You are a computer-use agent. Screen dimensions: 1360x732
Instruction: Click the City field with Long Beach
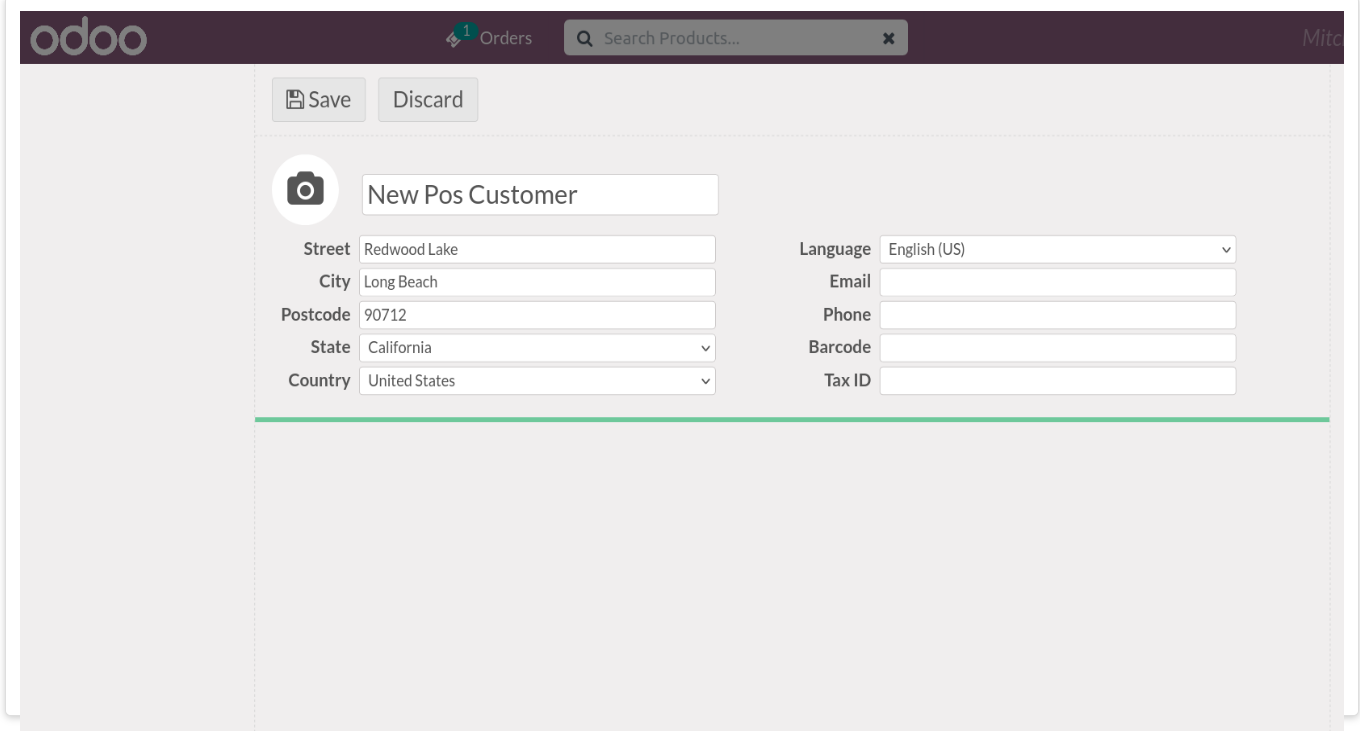click(538, 282)
